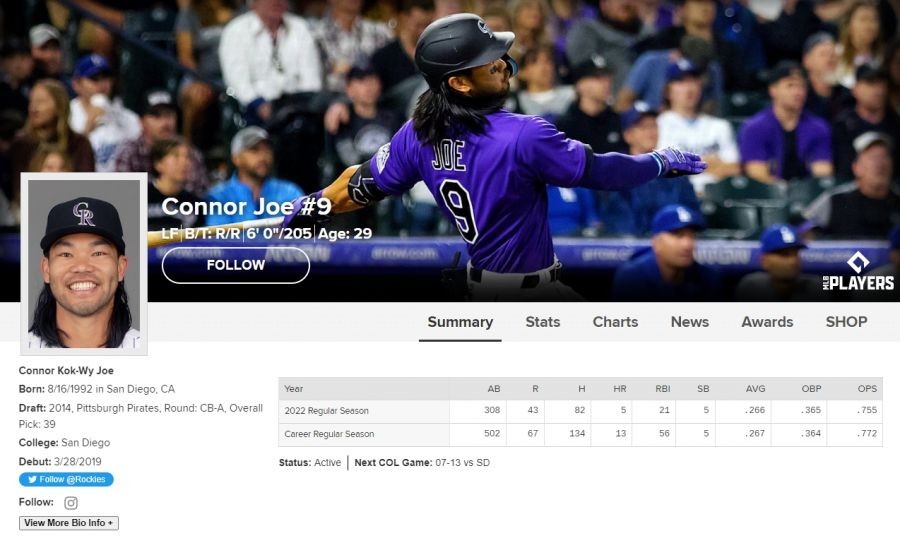The width and height of the screenshot is (900, 543).
Task: Click the HR column header
Action: click(x=620, y=389)
